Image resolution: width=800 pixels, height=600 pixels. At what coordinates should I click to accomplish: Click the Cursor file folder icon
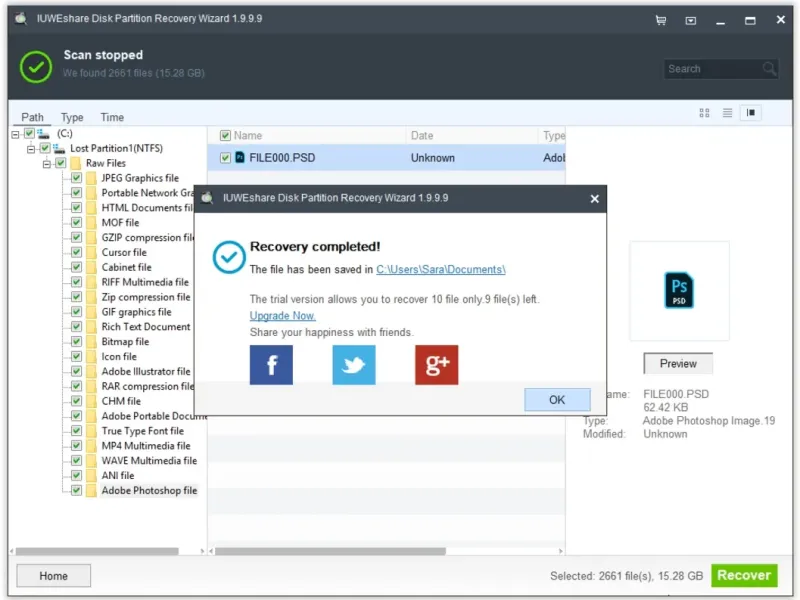pyautogui.click(x=91, y=252)
